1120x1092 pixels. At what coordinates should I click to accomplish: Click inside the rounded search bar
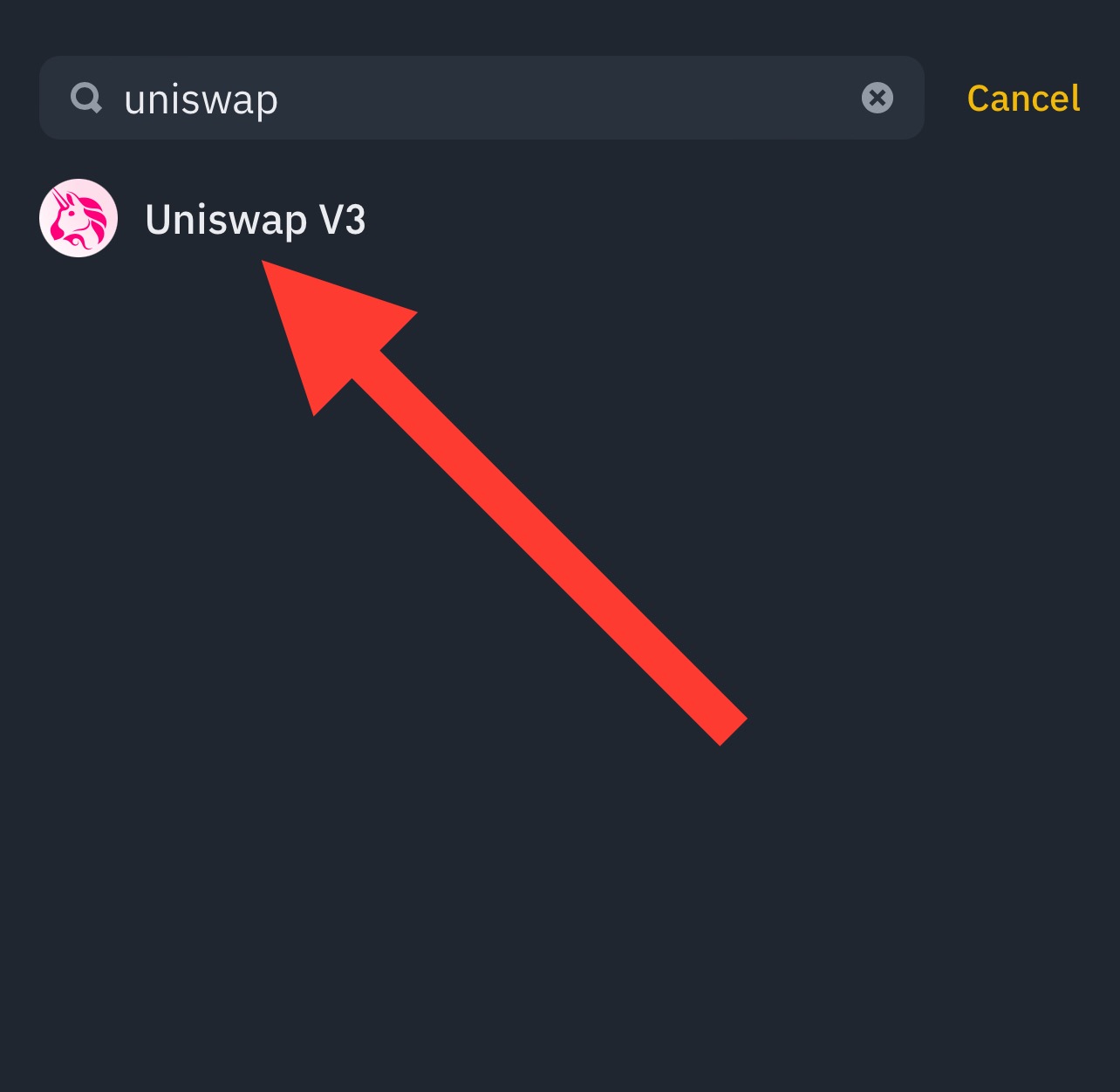pos(481,98)
